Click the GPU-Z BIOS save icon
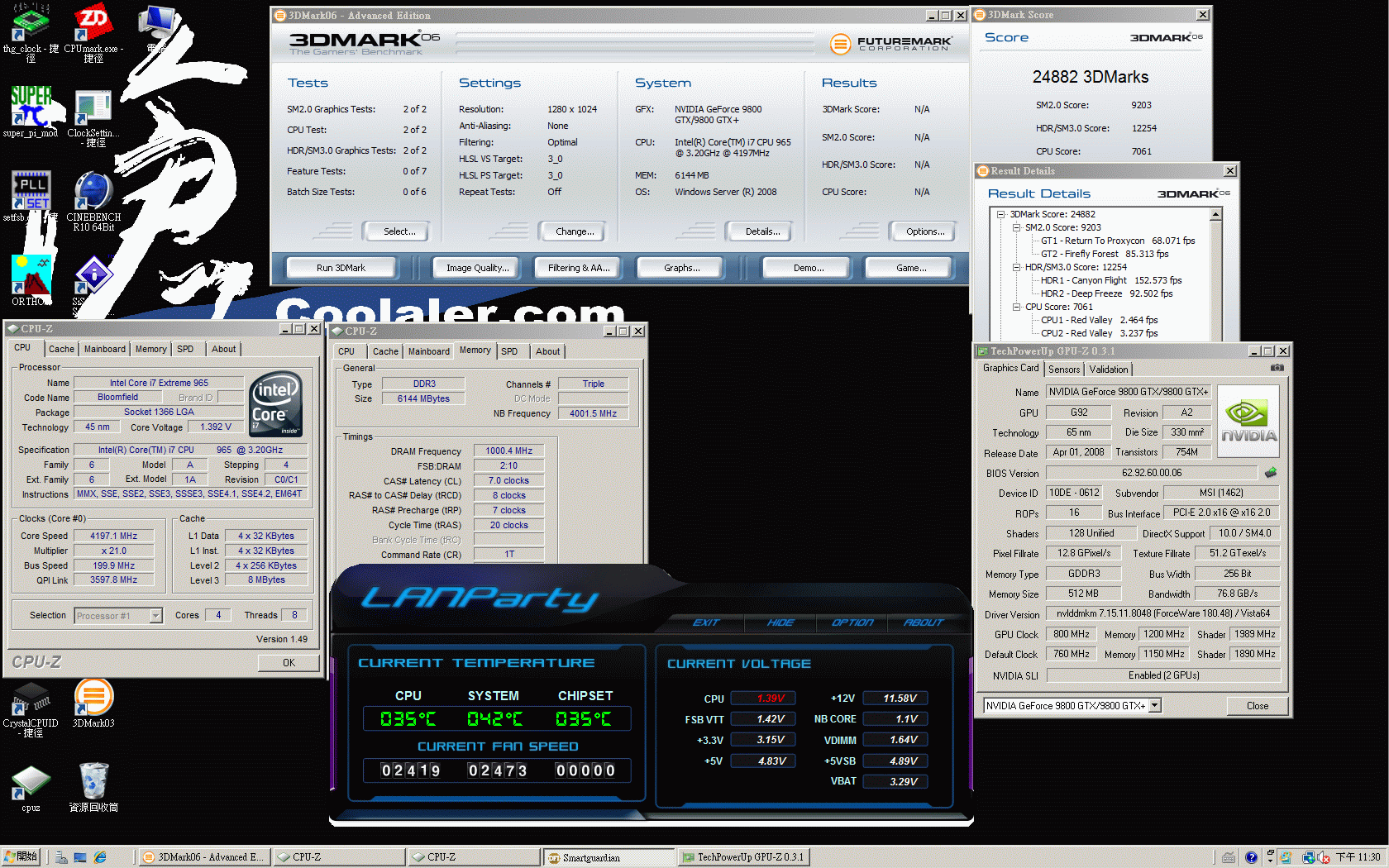The height and width of the screenshot is (868, 1389). click(x=1271, y=473)
